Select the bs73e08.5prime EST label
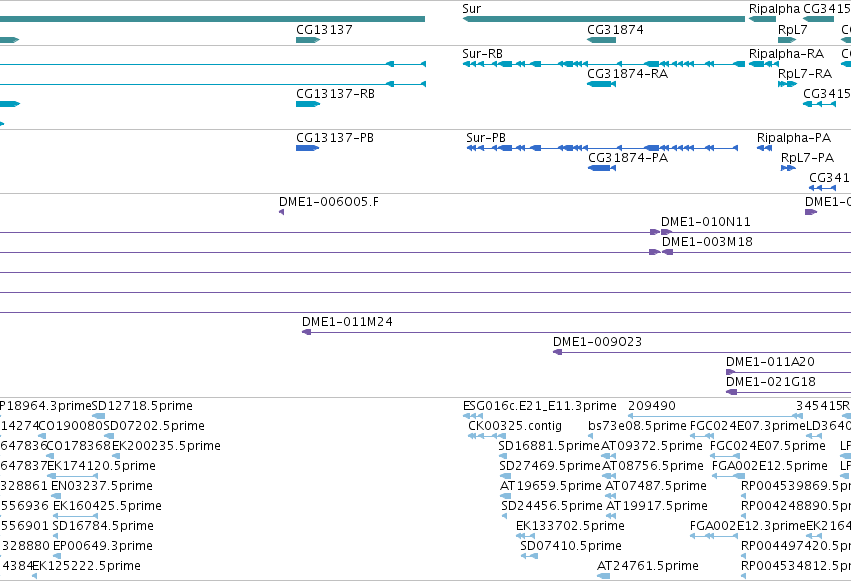 tap(637, 426)
